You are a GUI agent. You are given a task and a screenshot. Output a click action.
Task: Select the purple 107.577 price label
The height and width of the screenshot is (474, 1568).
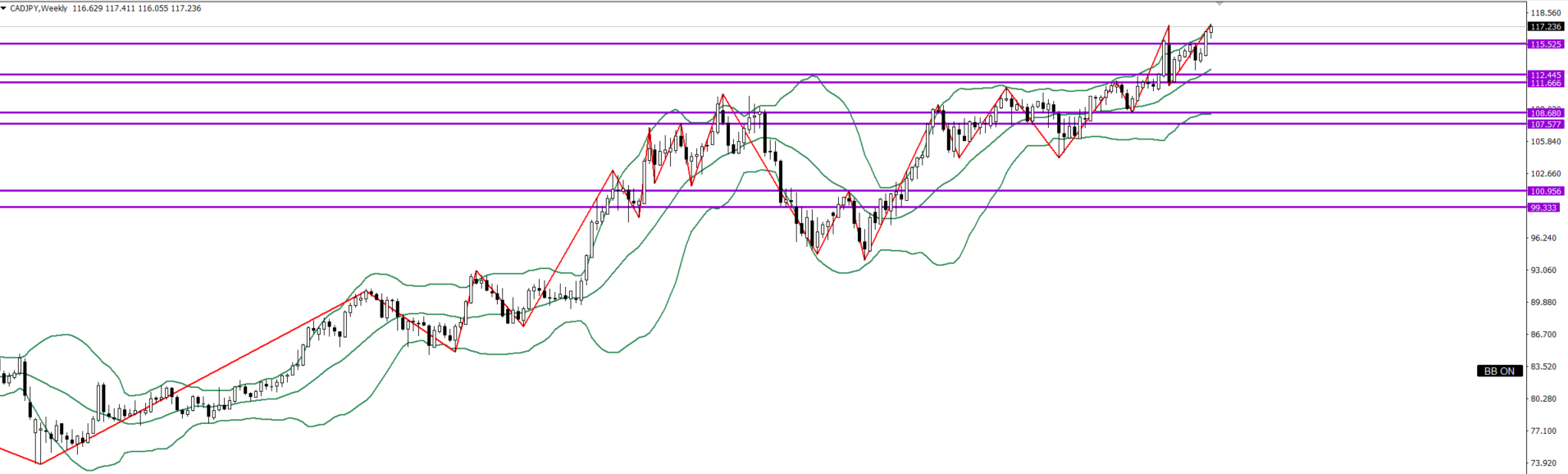[x=1545, y=124]
